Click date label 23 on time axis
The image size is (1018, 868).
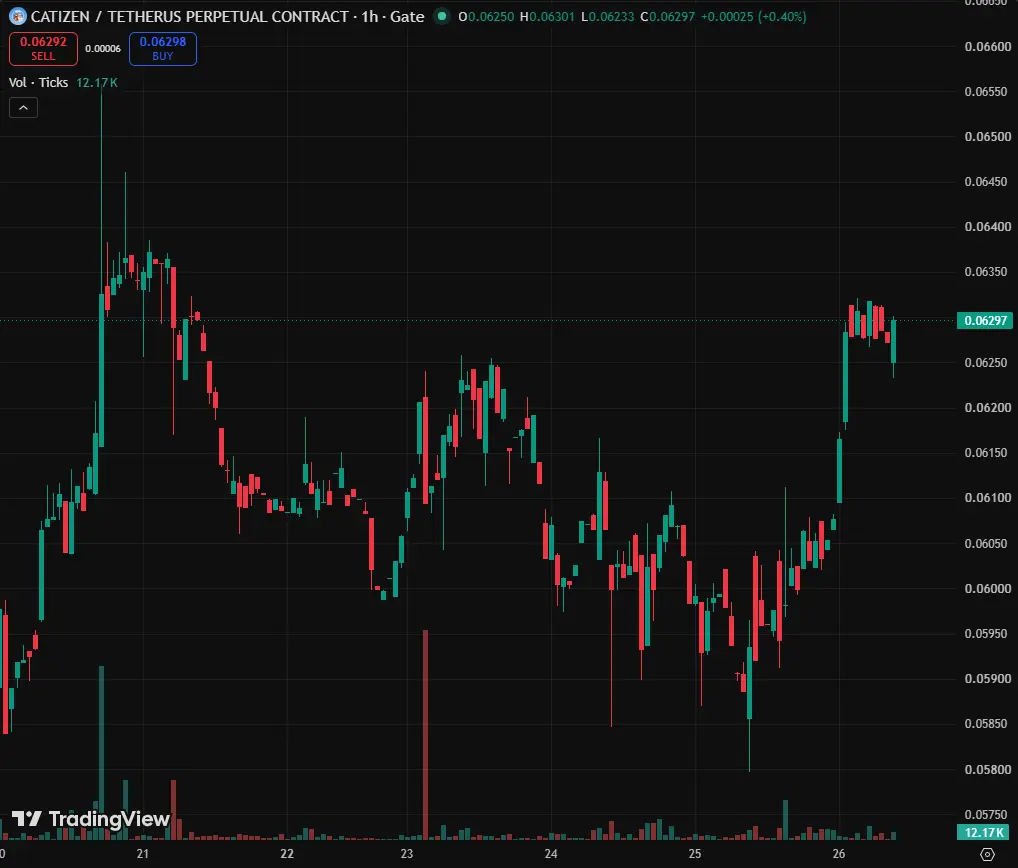point(407,854)
